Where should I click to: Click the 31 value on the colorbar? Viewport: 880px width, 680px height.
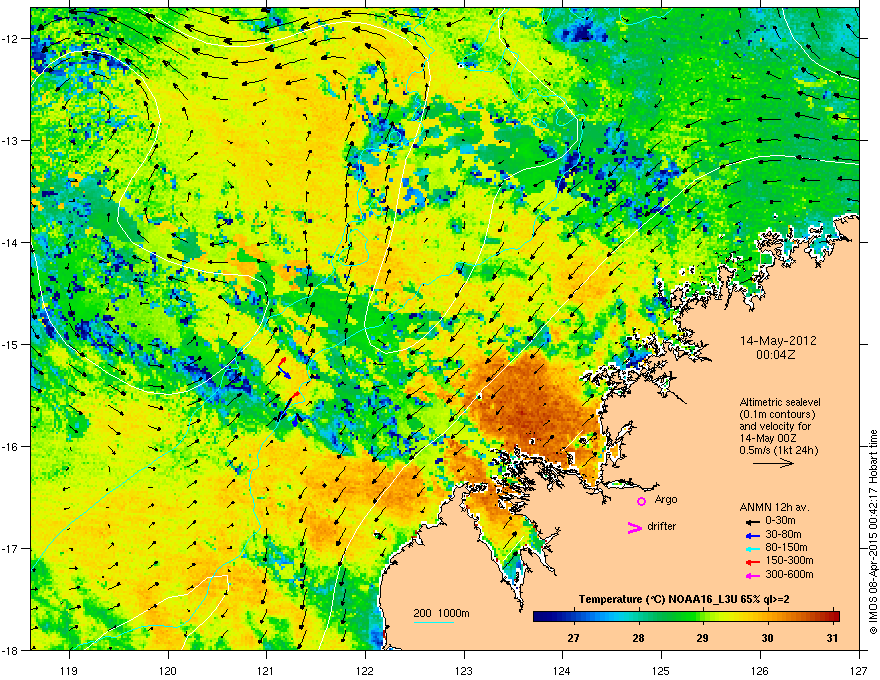pyautogui.click(x=832, y=638)
